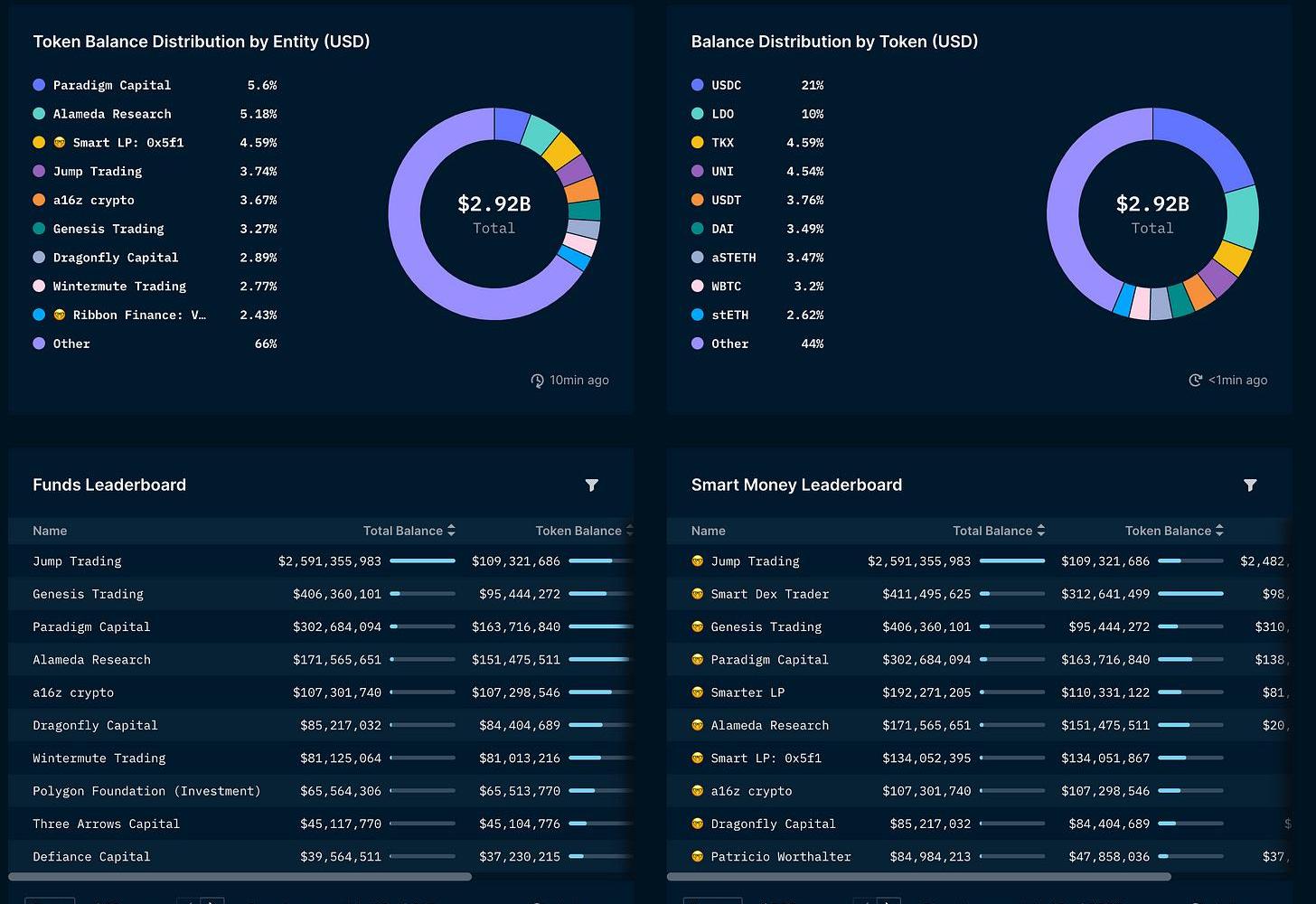
Task: Click $411,495,625 total balance cell
Action: pyautogui.click(x=926, y=594)
